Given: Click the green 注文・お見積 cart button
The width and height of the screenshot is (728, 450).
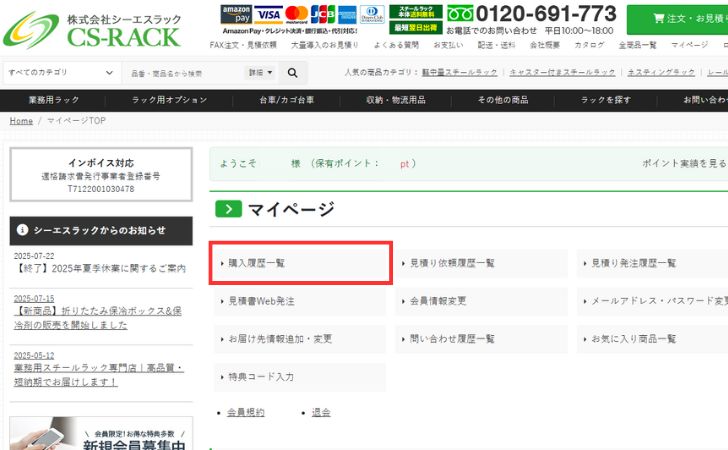Looking at the screenshot, I should coord(678,20).
